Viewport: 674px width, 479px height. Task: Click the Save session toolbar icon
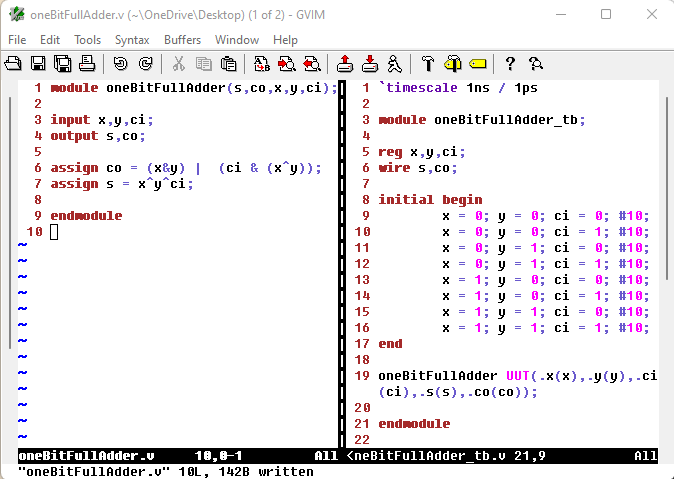(x=370, y=64)
